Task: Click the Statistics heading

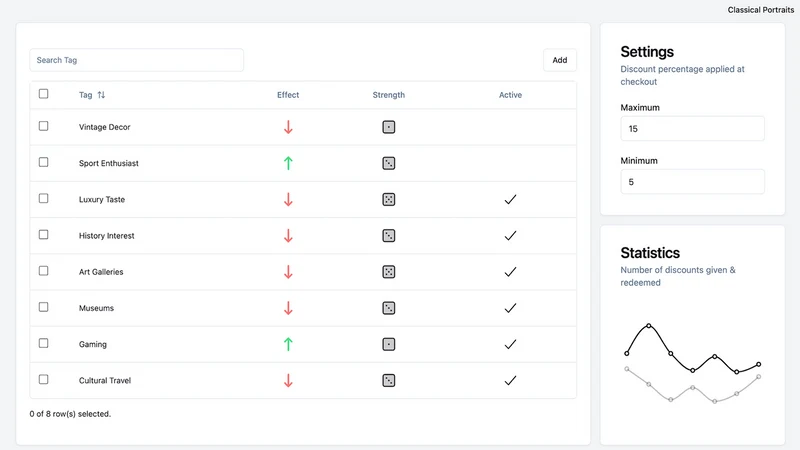Action: [650, 253]
